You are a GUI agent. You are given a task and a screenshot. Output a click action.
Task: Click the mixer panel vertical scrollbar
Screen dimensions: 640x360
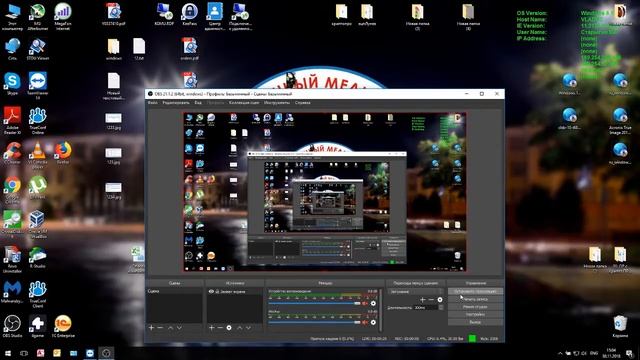(381, 310)
